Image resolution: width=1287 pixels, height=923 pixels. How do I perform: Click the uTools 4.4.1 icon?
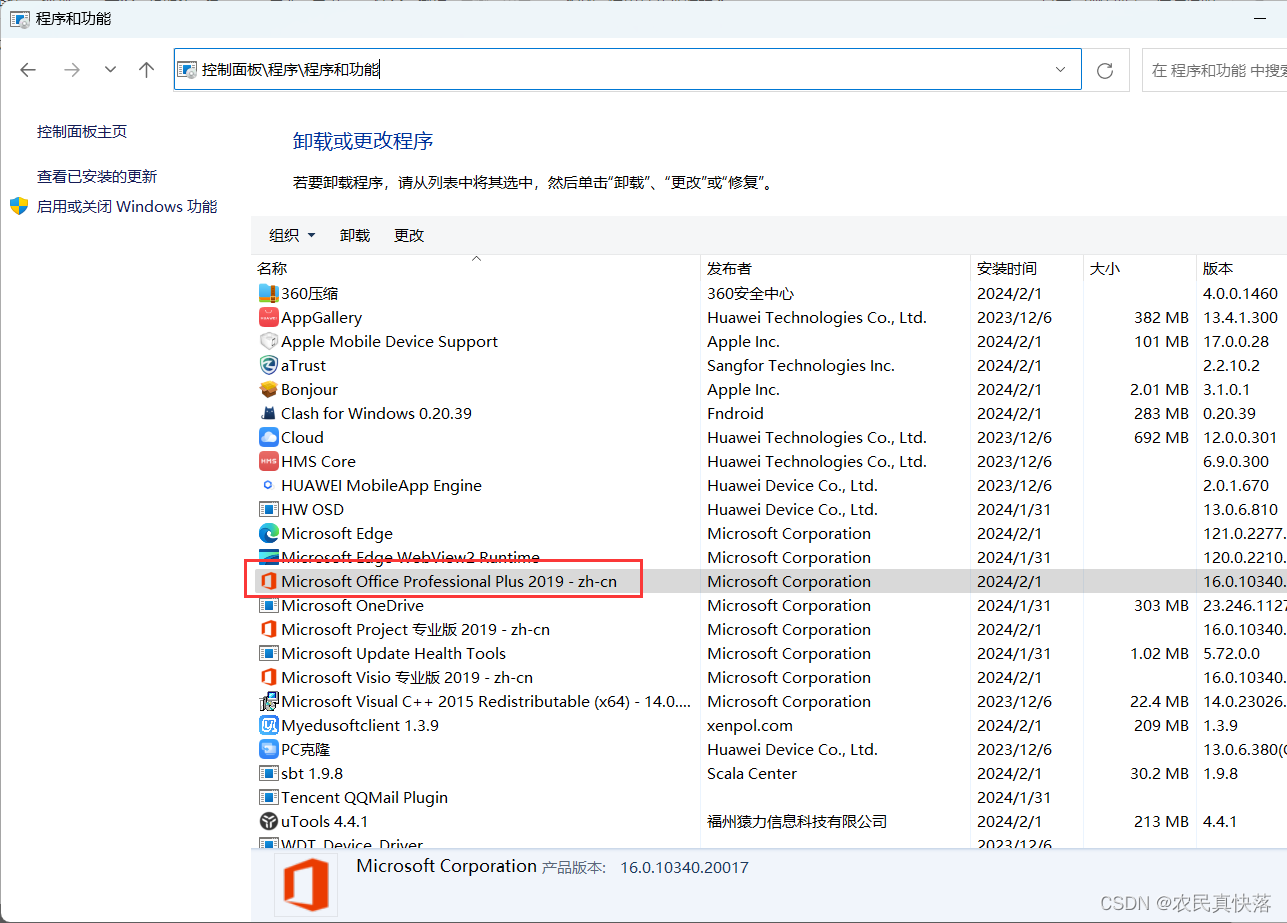(x=268, y=821)
